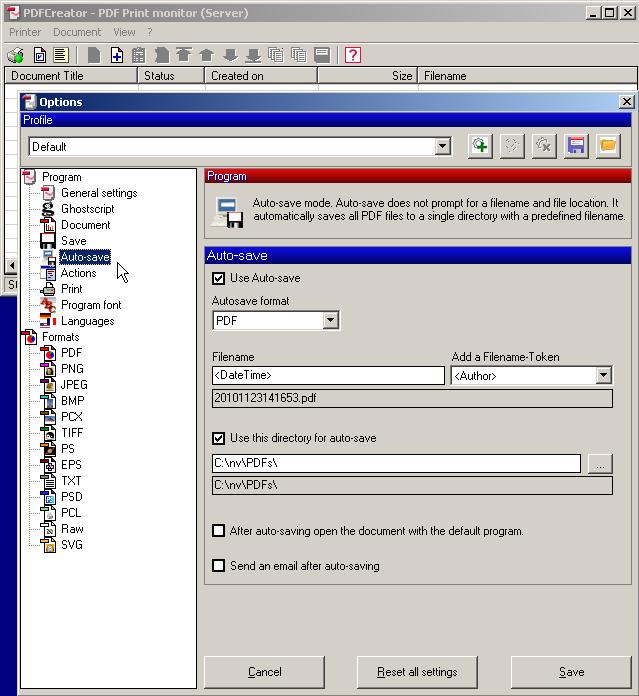Expand the Add a Filename-Token dropdown

coord(603,376)
